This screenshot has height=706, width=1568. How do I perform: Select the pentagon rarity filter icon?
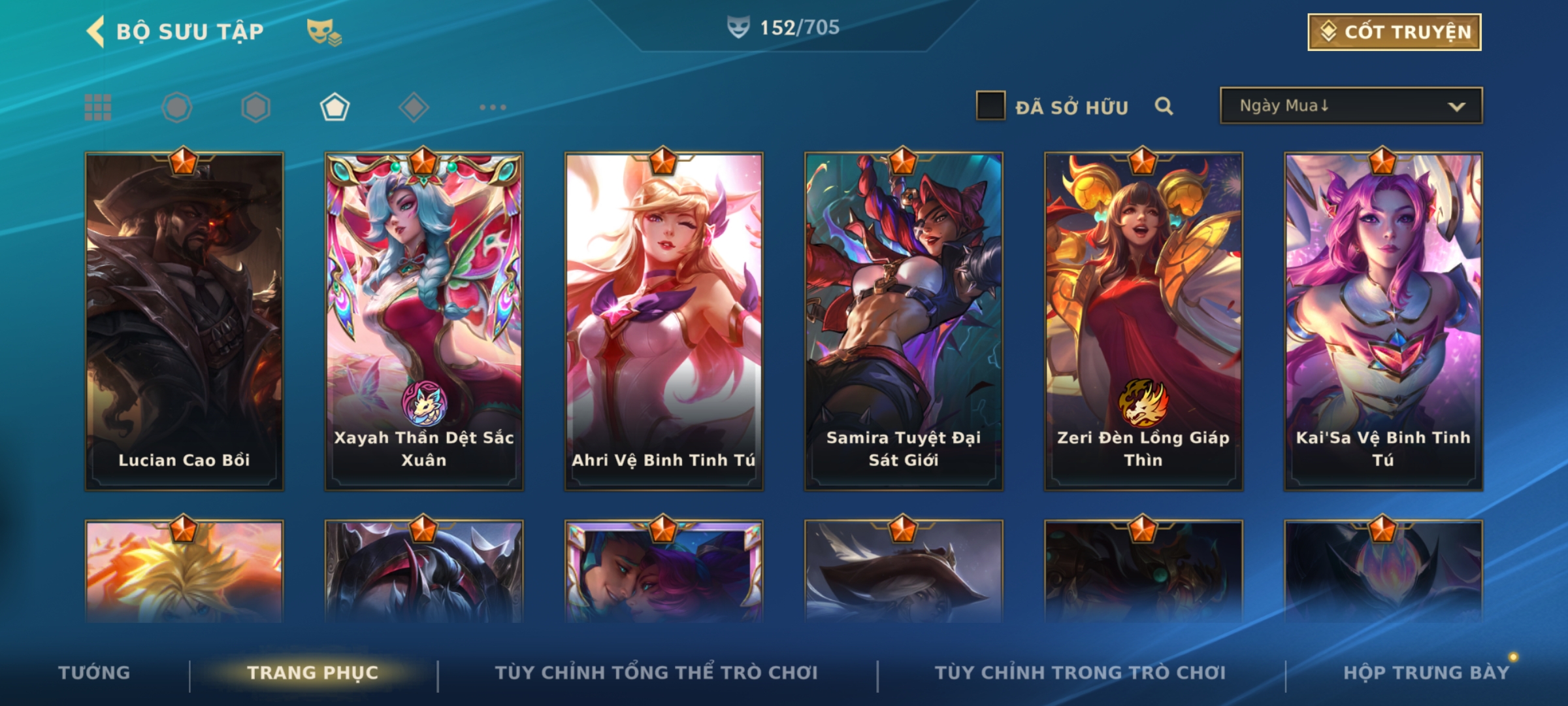click(x=335, y=107)
